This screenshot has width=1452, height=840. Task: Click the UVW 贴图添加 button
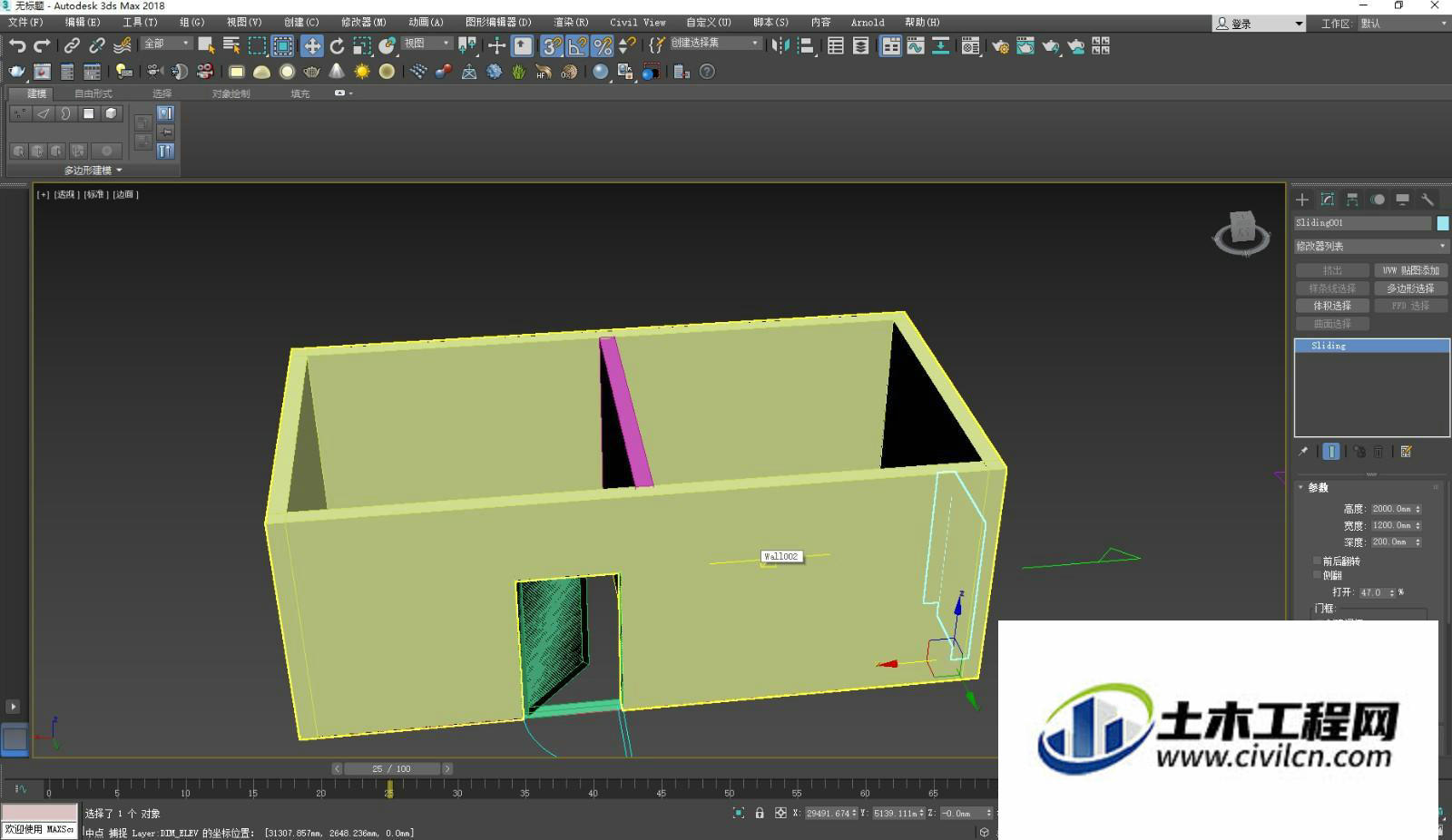click(x=1410, y=270)
